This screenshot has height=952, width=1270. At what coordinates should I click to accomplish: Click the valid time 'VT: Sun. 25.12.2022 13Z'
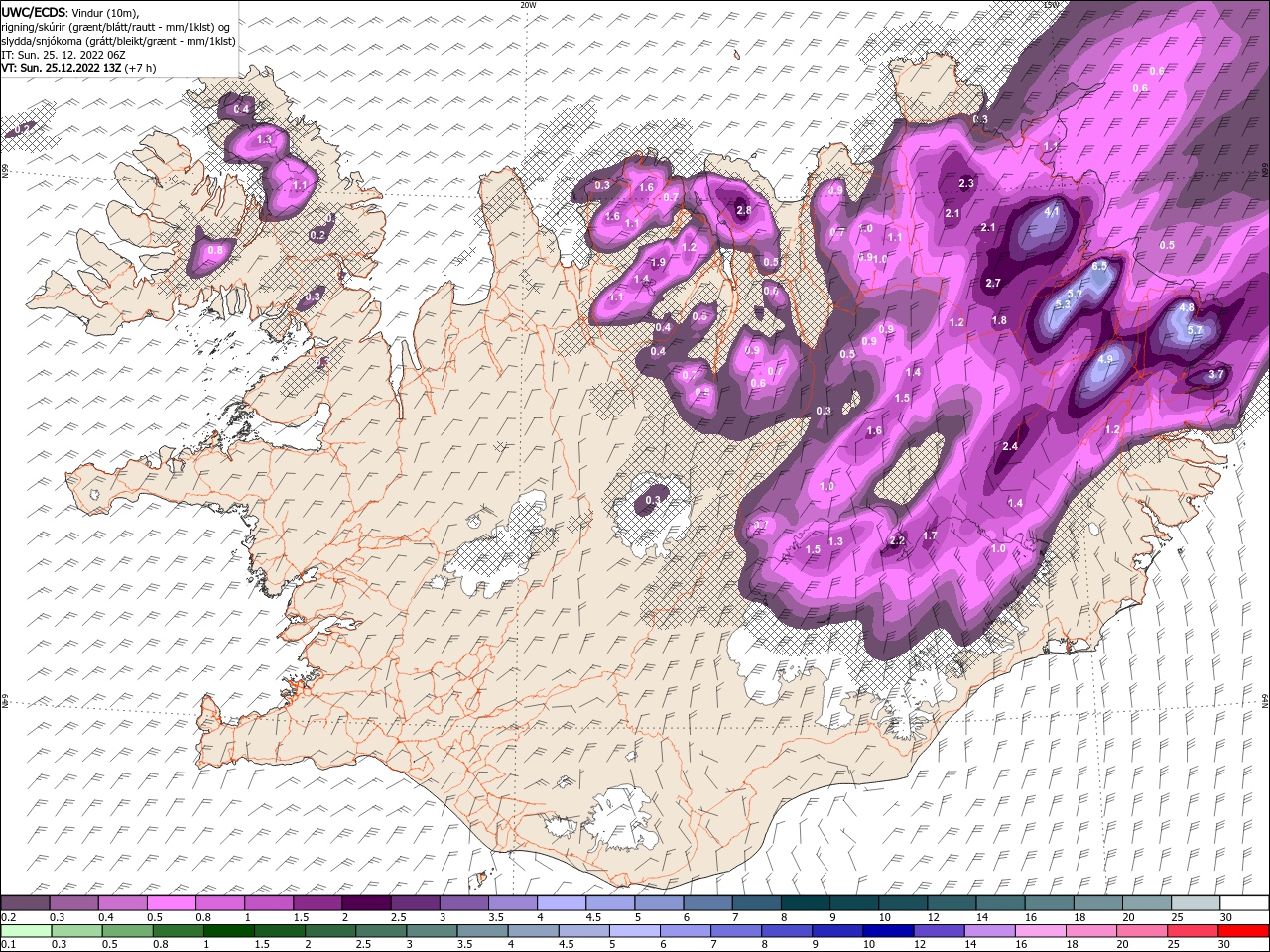coord(62,68)
